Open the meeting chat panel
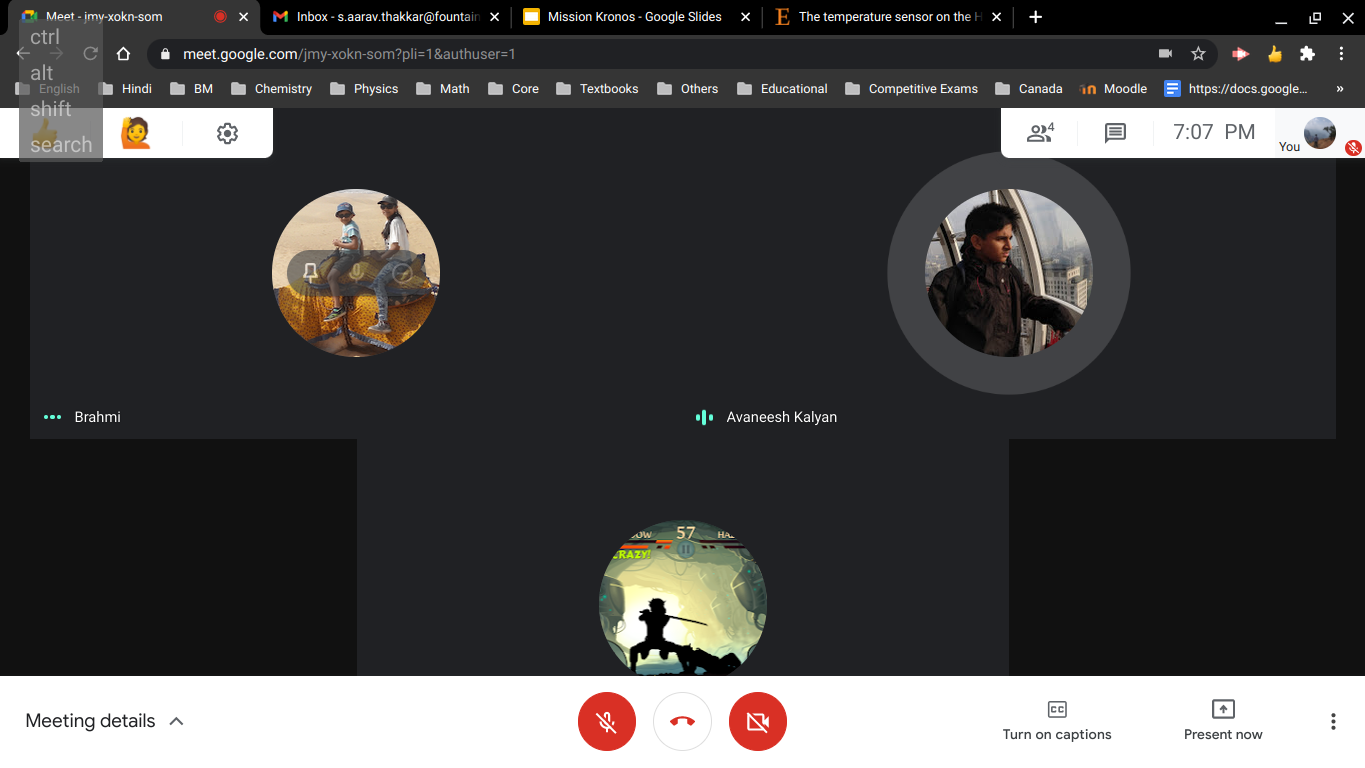The image size is (1365, 768). [x=1115, y=132]
